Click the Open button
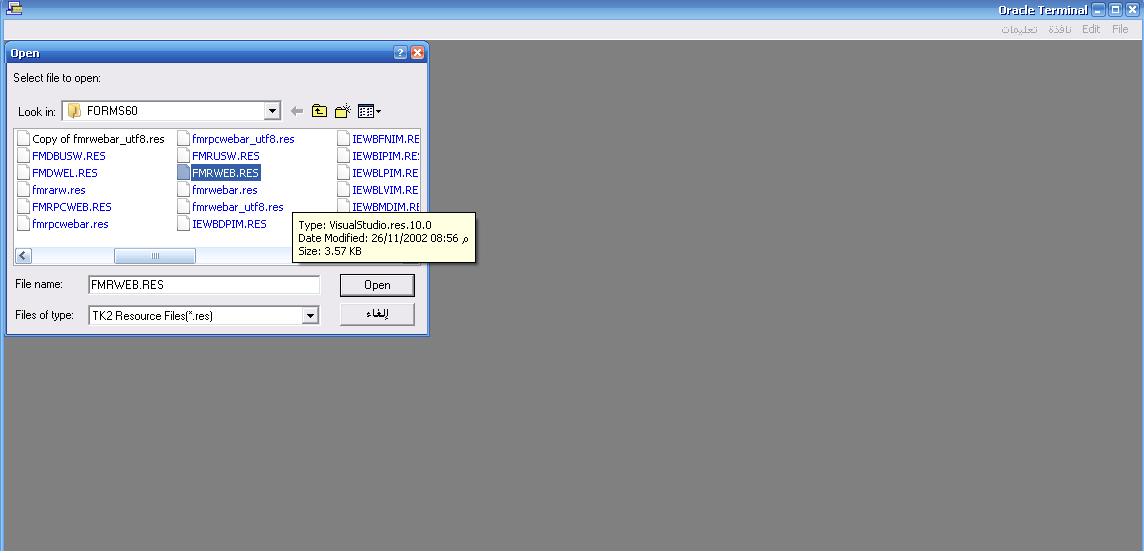The image size is (1144, 553). click(377, 285)
